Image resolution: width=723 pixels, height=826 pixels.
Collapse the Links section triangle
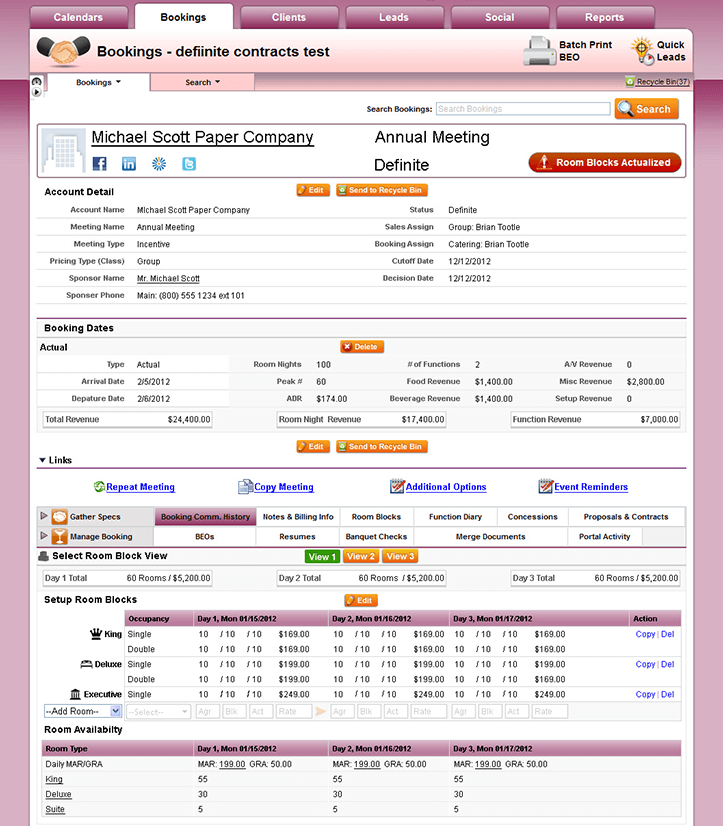pyautogui.click(x=42, y=460)
